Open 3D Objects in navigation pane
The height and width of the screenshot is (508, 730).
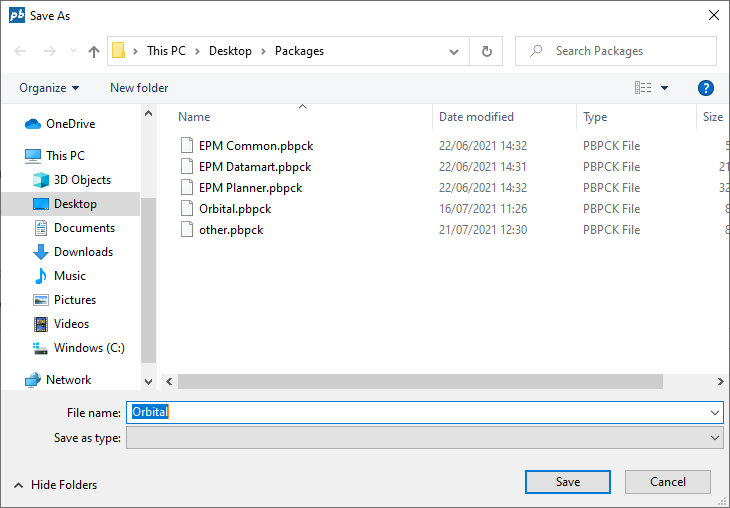pyautogui.click(x=82, y=180)
